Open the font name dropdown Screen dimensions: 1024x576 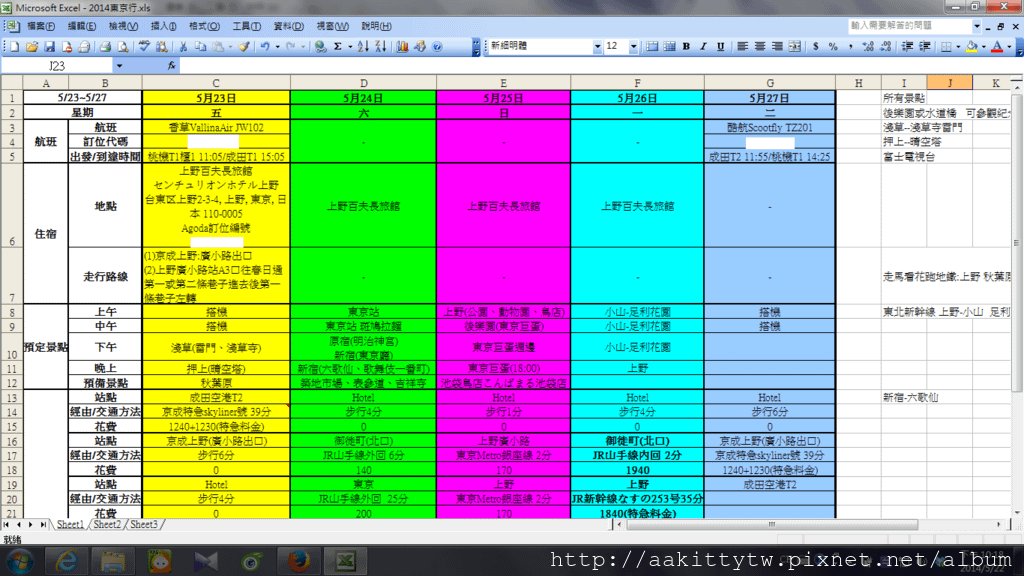click(597, 46)
